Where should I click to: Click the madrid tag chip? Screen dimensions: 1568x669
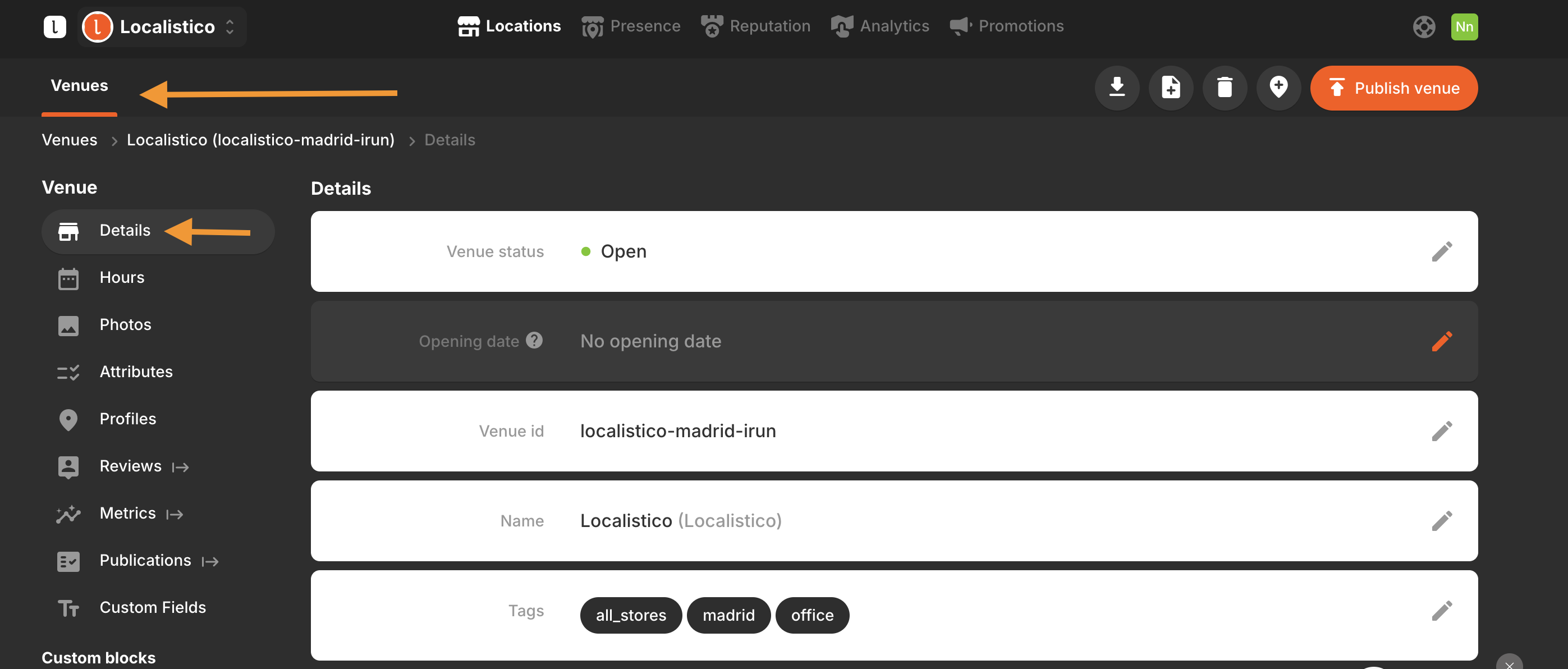click(728, 616)
